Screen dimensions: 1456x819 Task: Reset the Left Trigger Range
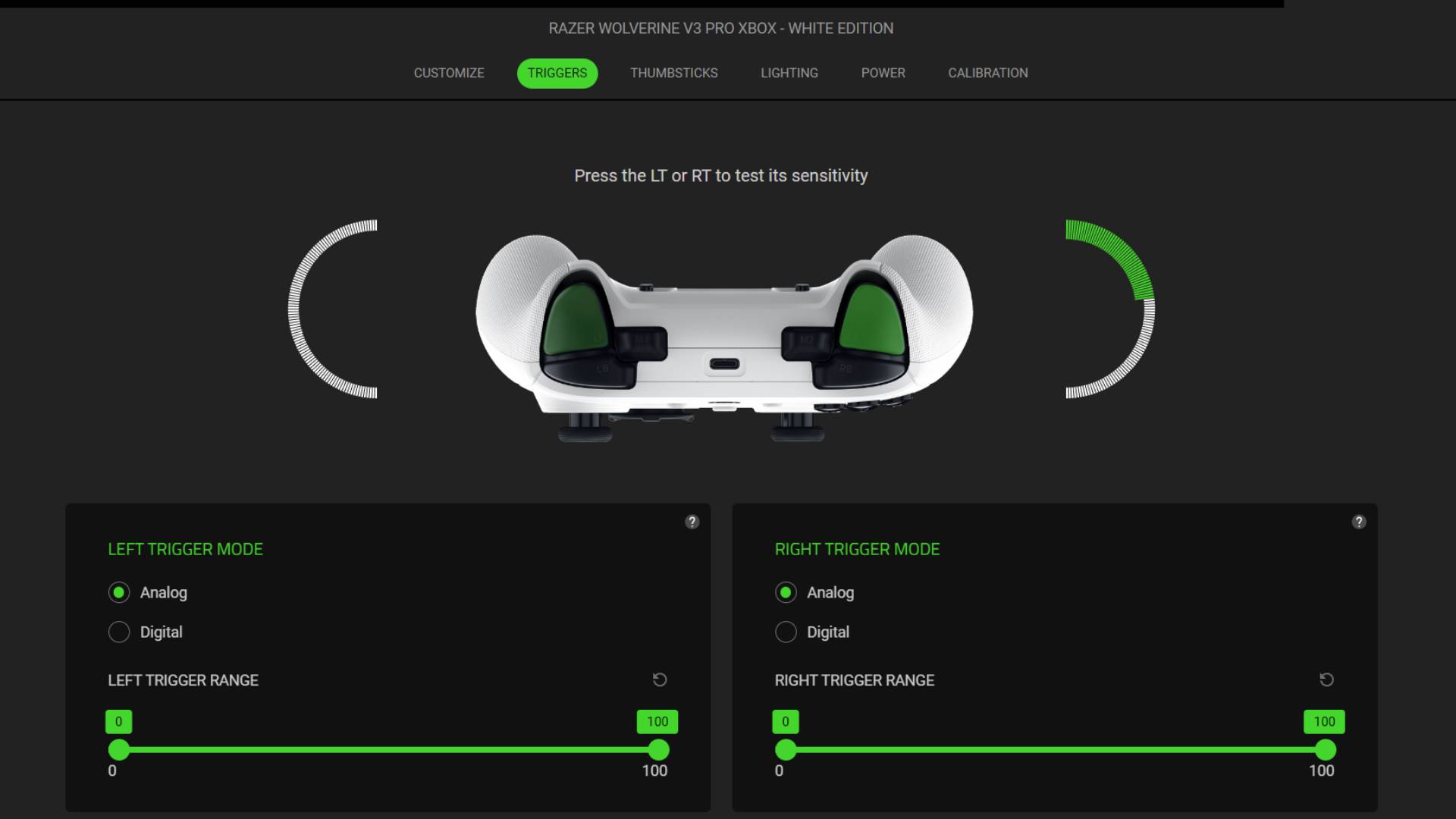click(x=660, y=679)
